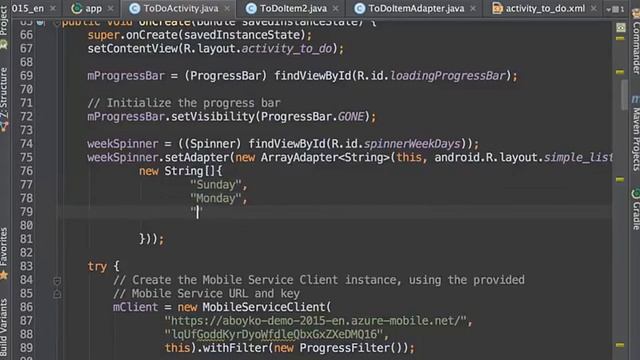Click "// Initialize the progress bar" comment
640x360 pixels.
184,103
